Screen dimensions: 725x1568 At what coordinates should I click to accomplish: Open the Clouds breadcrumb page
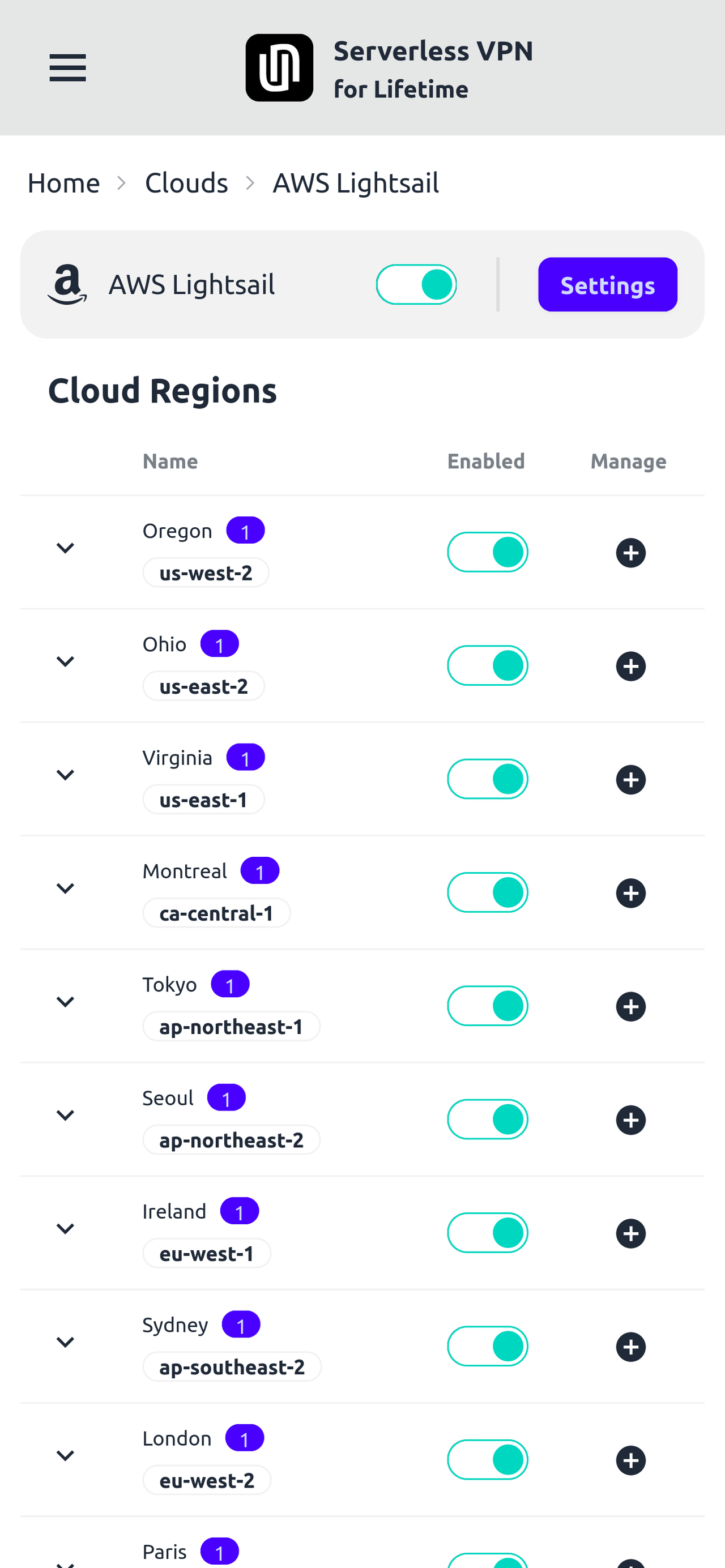tap(186, 182)
